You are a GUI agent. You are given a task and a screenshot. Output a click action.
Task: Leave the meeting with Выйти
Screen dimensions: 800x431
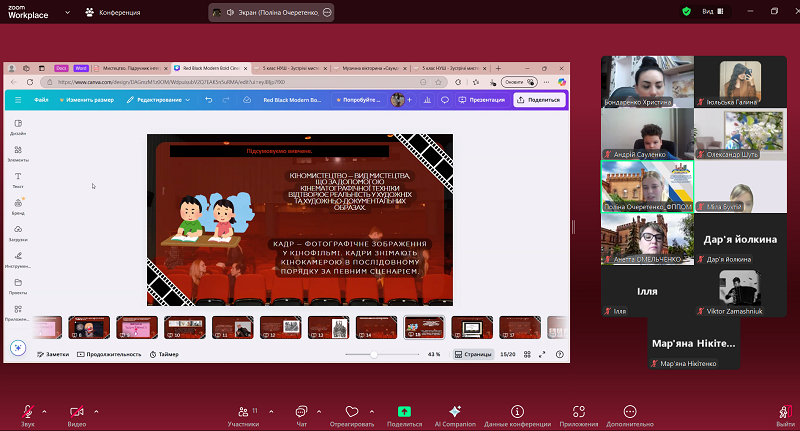(786, 415)
